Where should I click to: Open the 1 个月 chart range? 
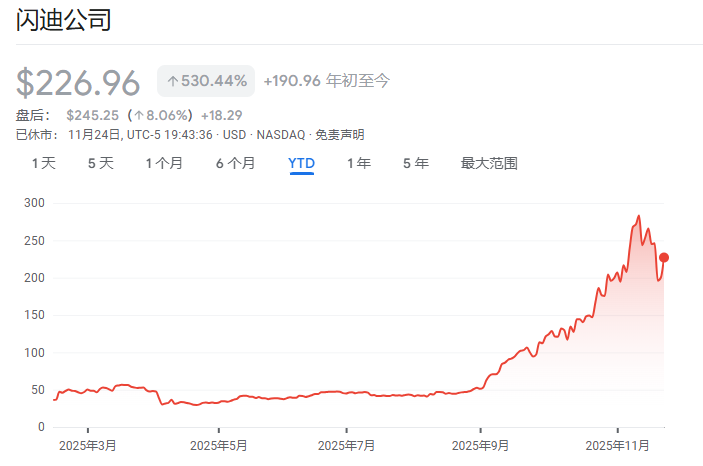tap(164, 163)
